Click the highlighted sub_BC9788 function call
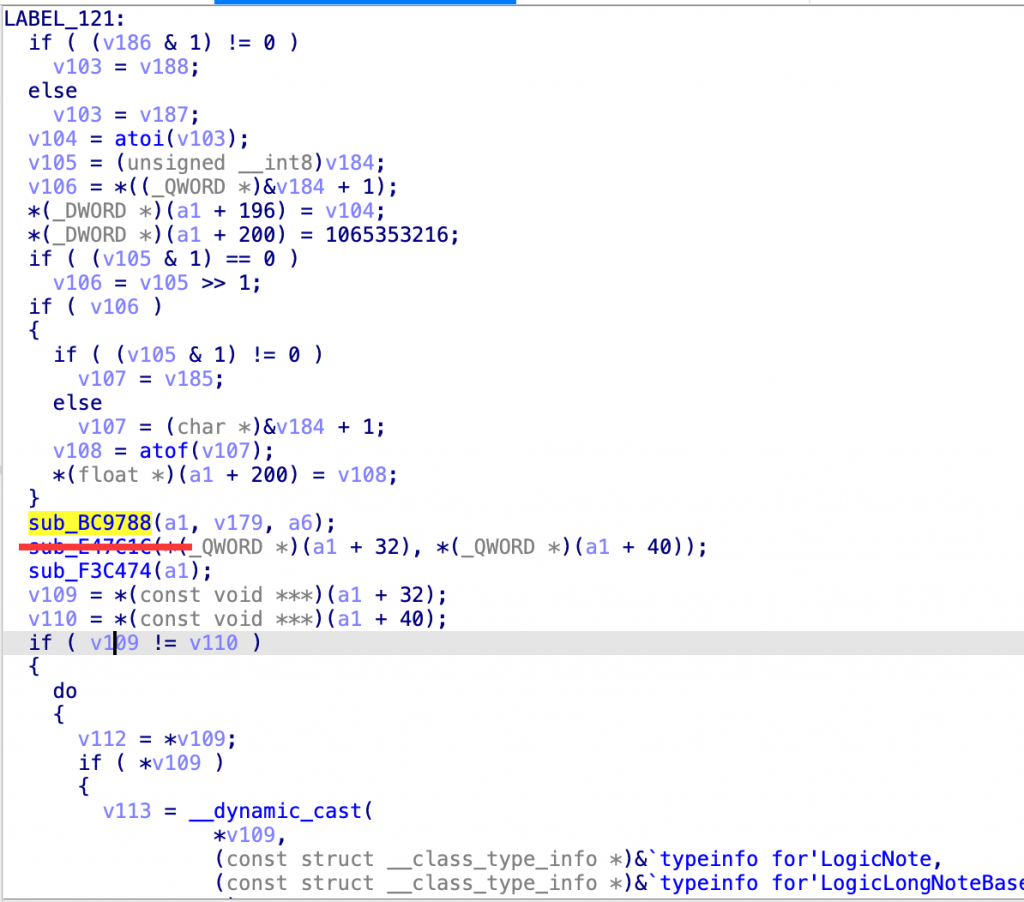Viewport: 1024px width, 902px height. coord(90,522)
